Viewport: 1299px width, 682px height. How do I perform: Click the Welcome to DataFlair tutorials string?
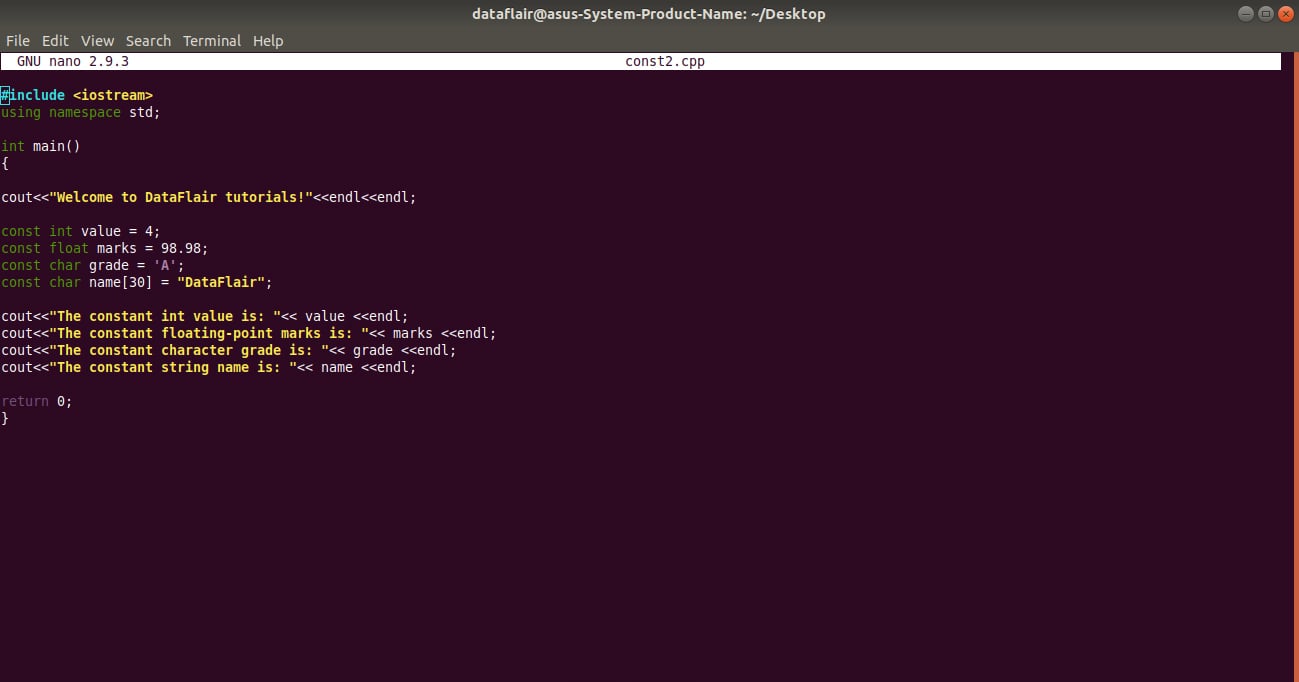click(x=180, y=197)
